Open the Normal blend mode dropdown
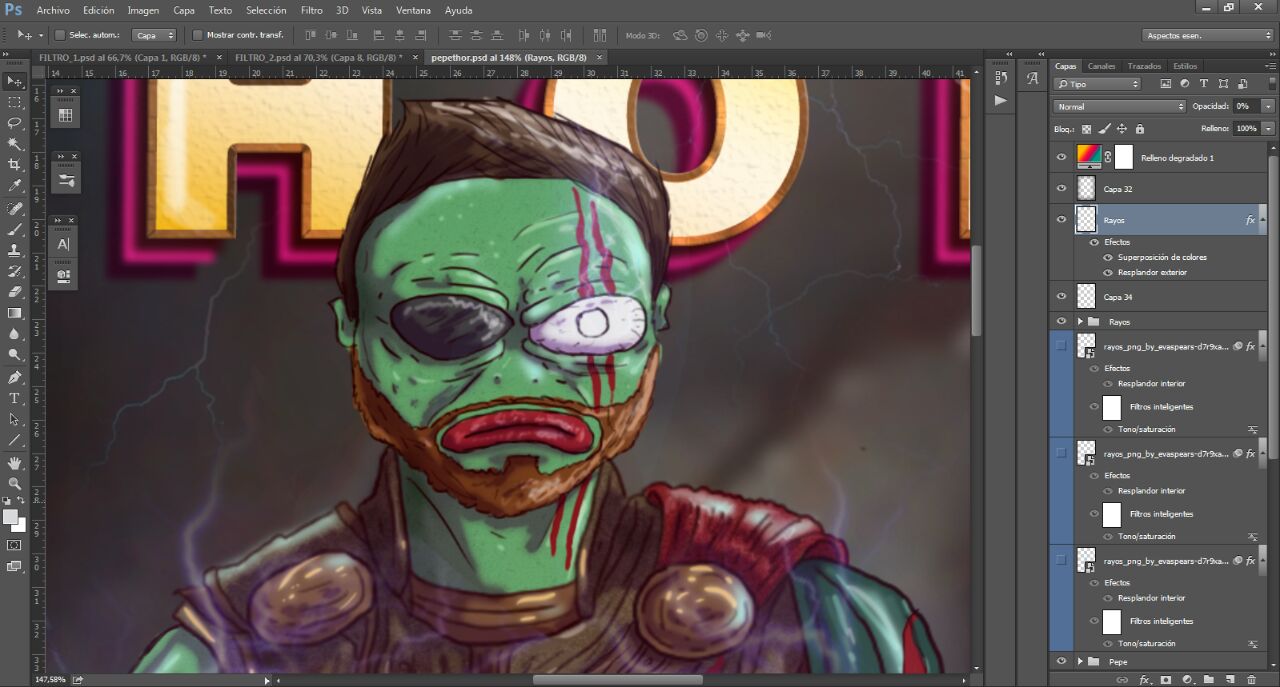Viewport: 1280px width, 687px height. coord(1119,106)
